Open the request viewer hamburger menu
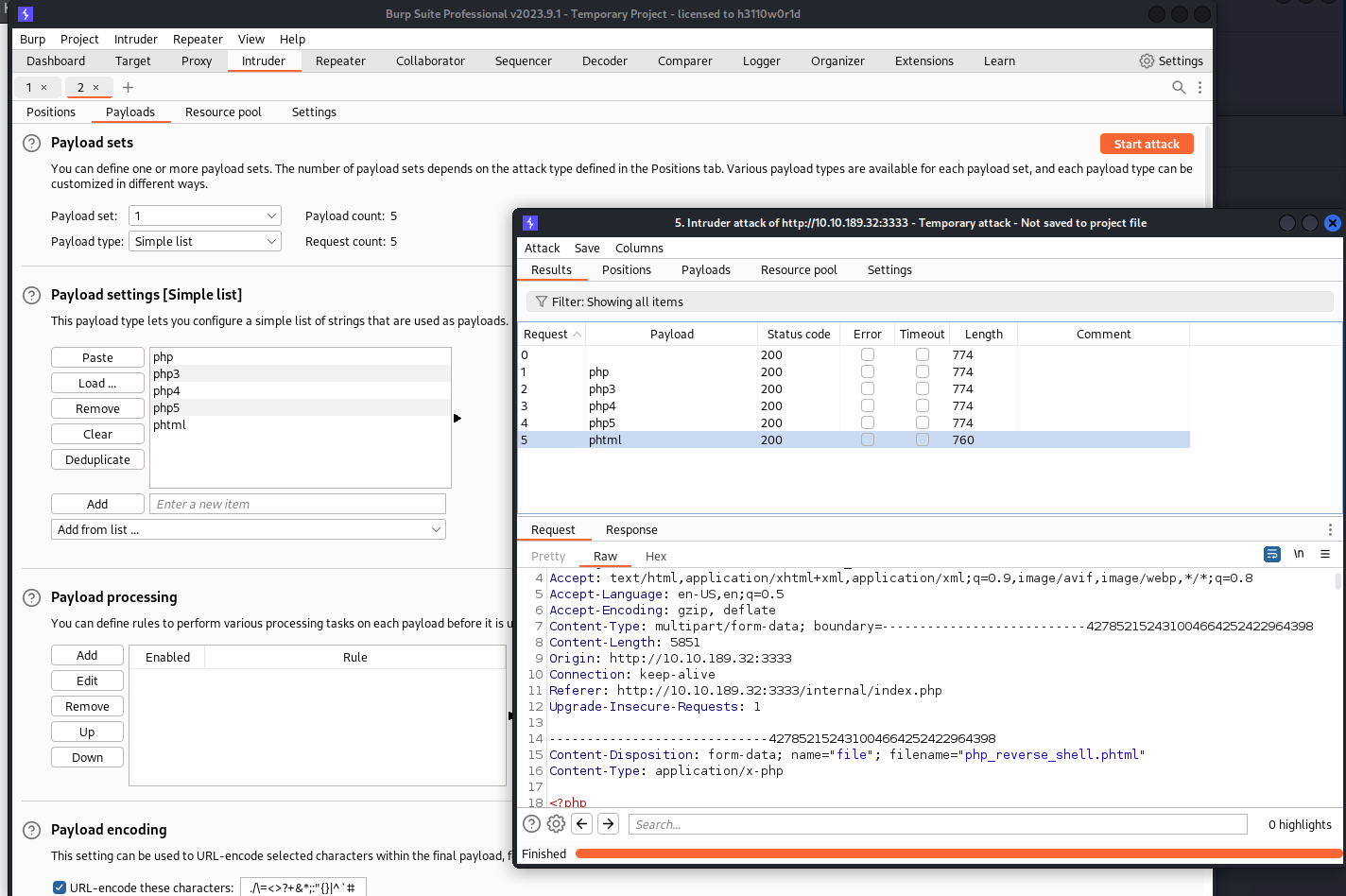This screenshot has height=896, width=1346. 1325,554
